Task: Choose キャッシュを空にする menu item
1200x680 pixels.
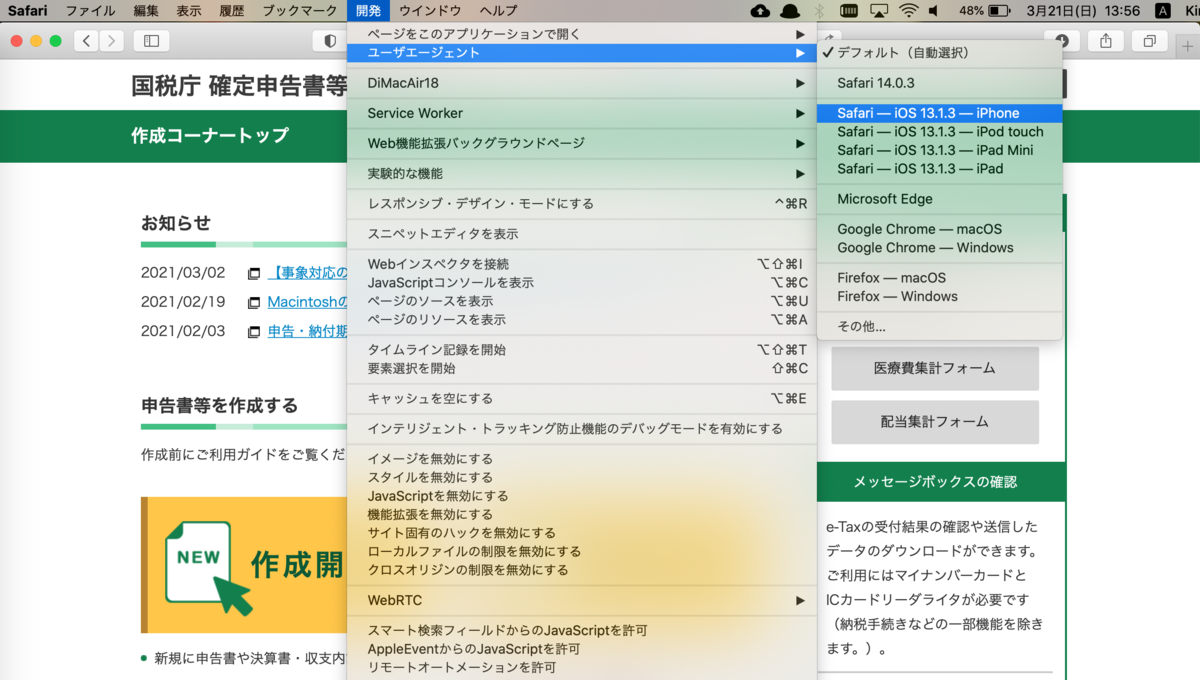Action: click(x=582, y=398)
